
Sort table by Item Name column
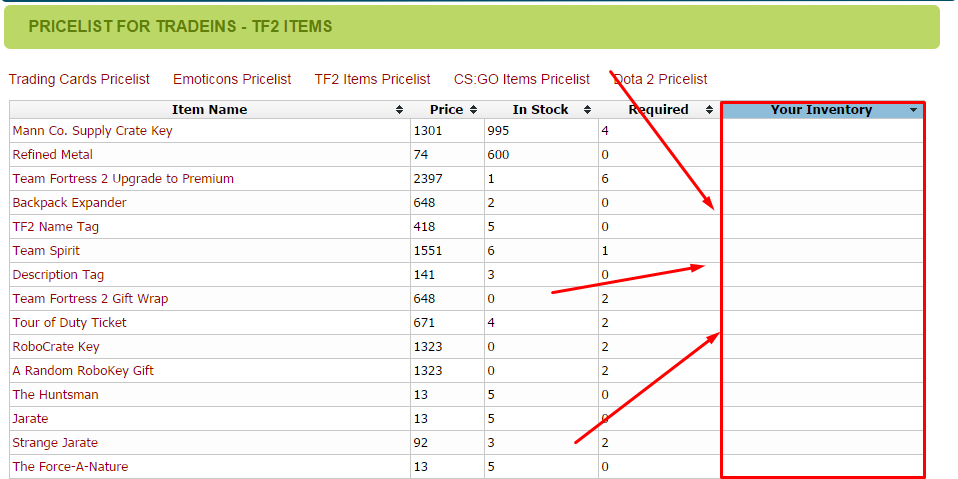click(210, 110)
